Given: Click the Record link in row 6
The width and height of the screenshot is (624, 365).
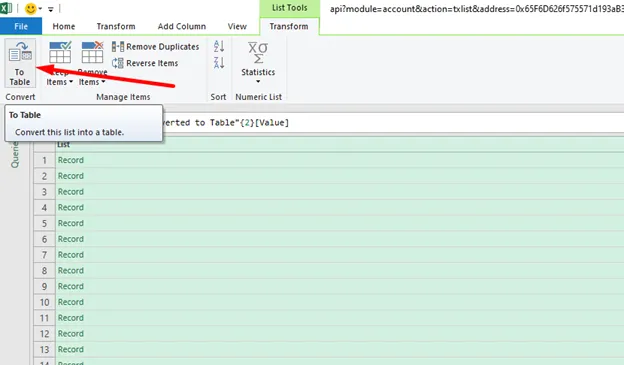Looking at the screenshot, I should (x=70, y=239).
